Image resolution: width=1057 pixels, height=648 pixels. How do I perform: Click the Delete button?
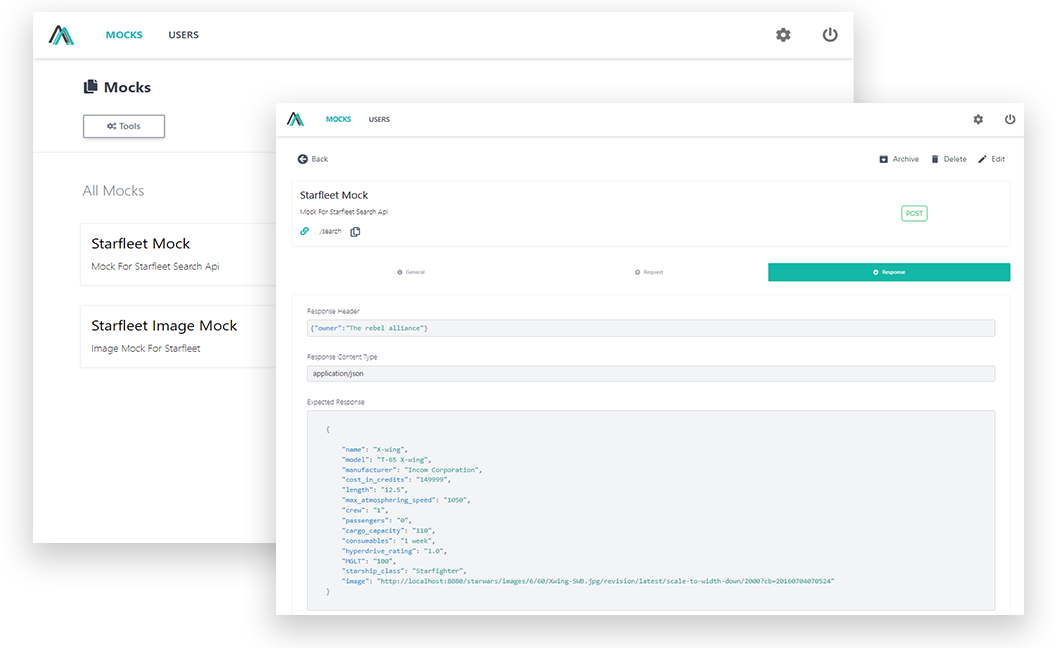point(949,159)
